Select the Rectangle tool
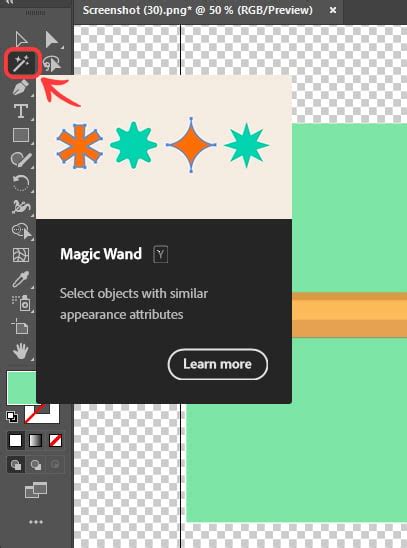The image size is (407, 548). (x=21, y=135)
